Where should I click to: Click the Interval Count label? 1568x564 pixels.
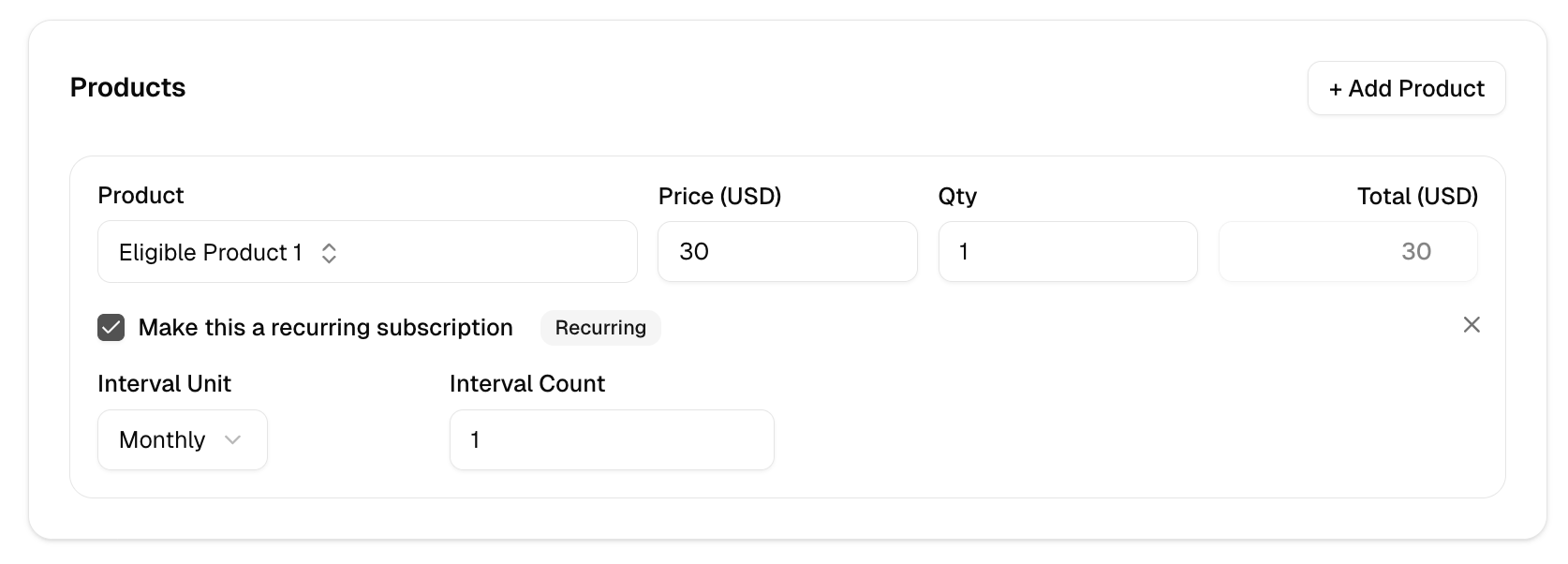click(527, 384)
